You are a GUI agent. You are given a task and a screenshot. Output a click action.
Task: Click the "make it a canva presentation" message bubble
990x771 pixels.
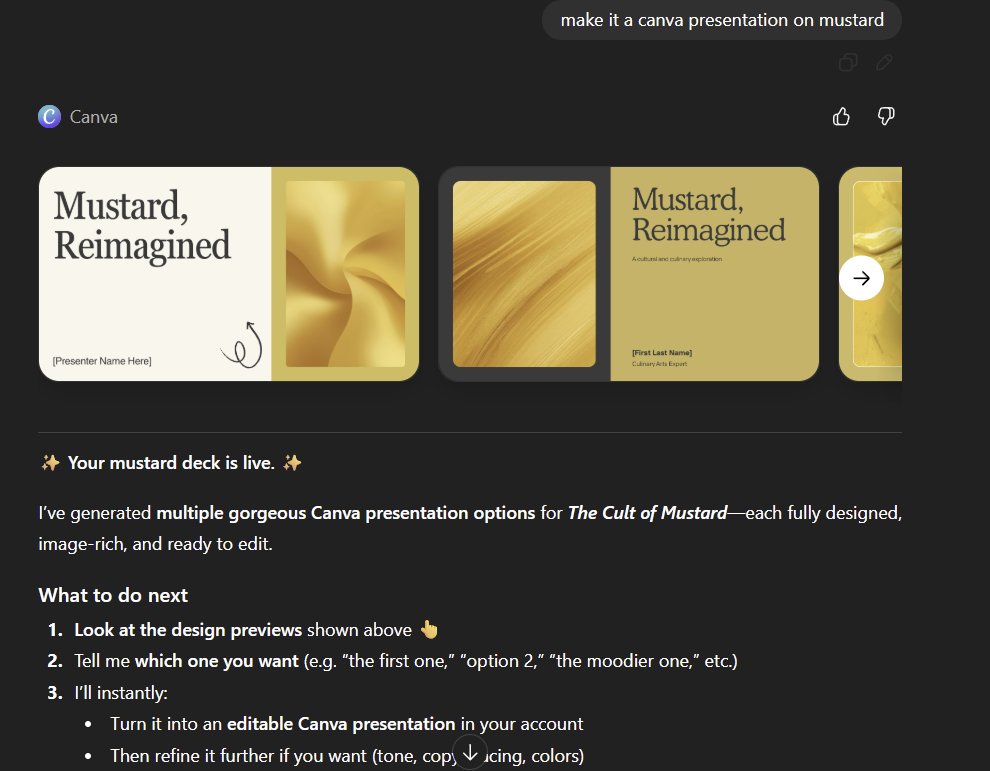coord(721,20)
